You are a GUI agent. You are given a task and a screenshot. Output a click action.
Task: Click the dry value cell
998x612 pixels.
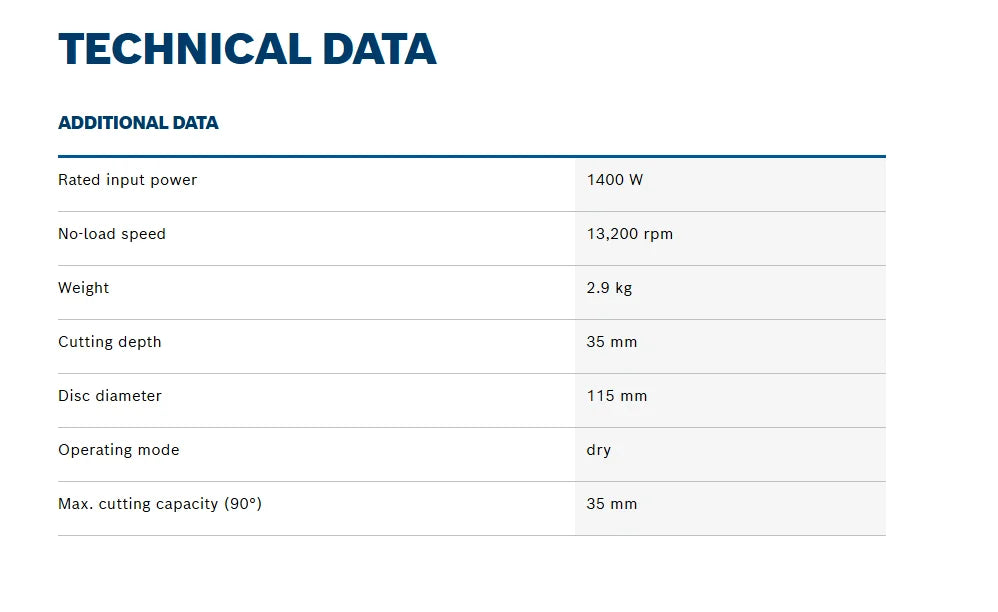tap(730, 454)
